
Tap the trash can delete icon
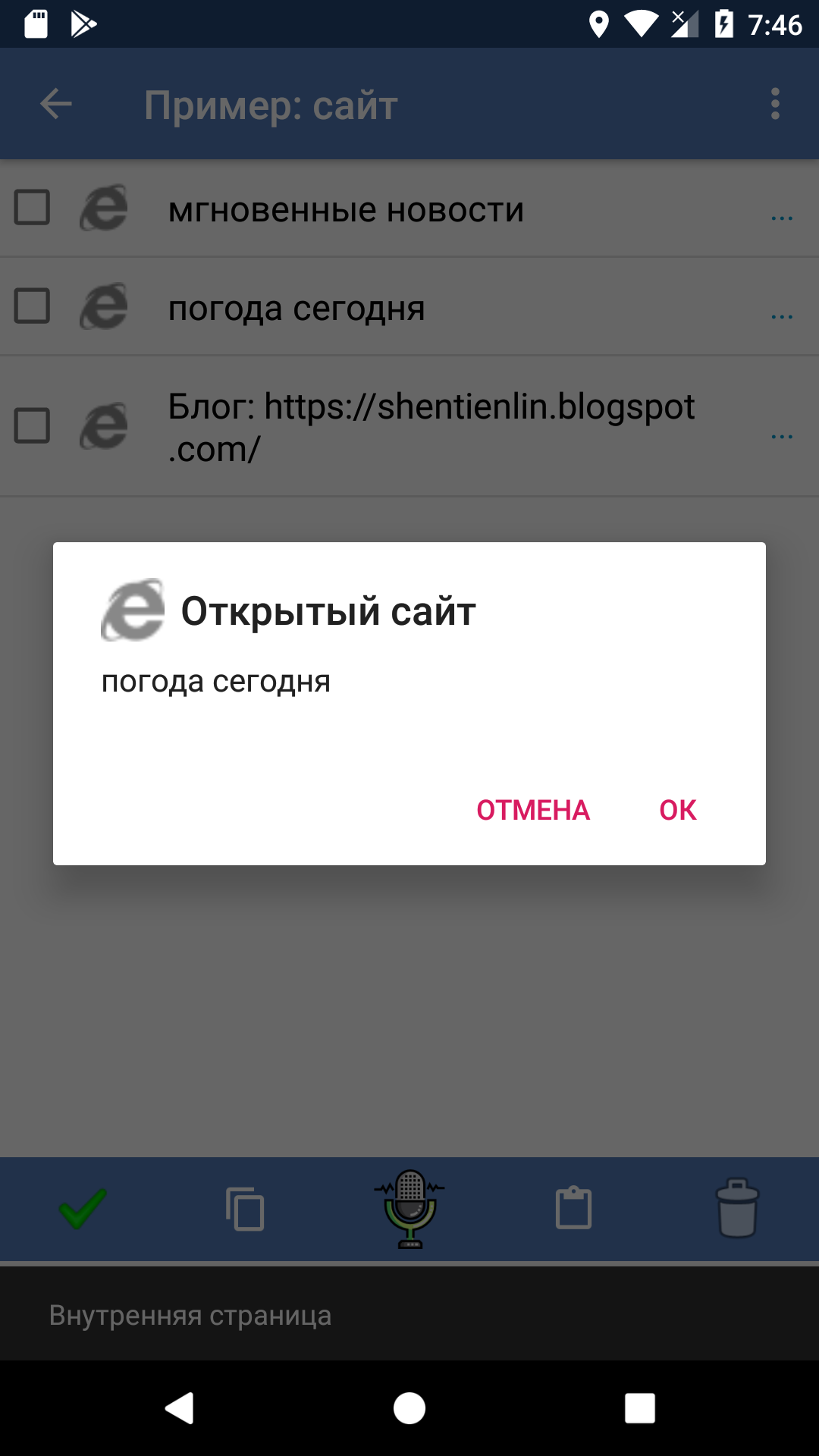coord(737,1208)
